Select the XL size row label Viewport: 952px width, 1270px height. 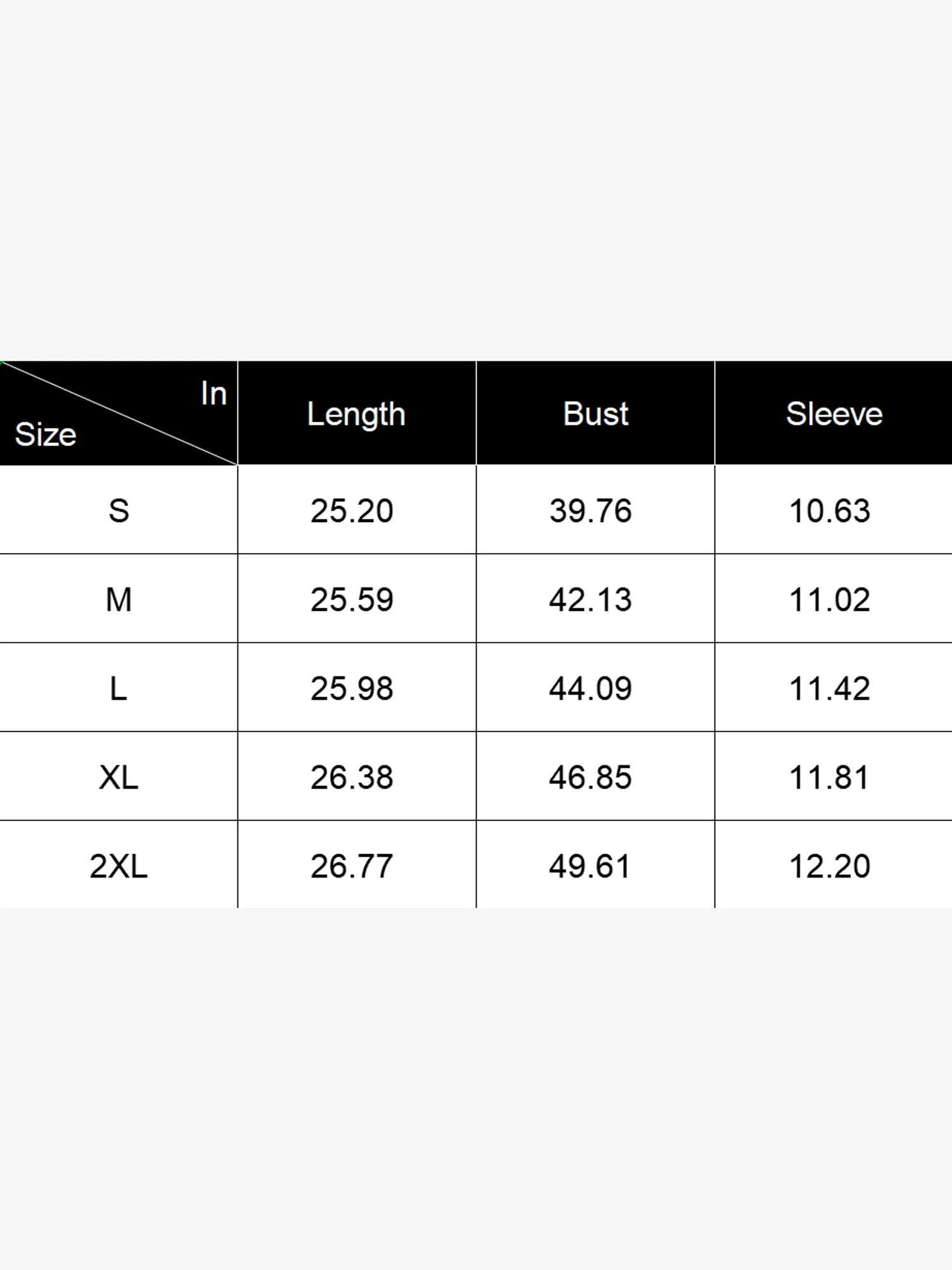click(119, 777)
